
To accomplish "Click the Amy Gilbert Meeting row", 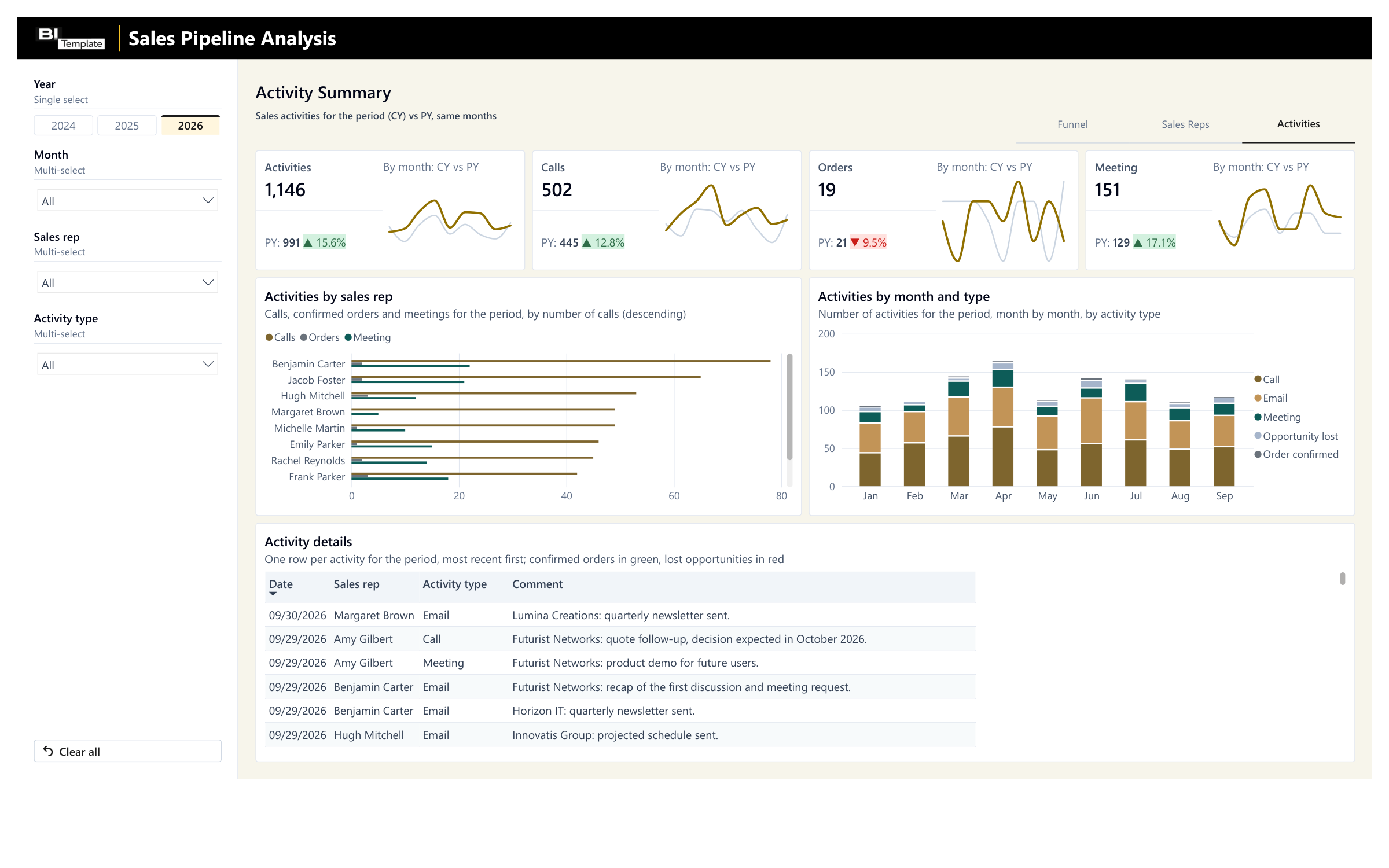I will (x=620, y=663).
